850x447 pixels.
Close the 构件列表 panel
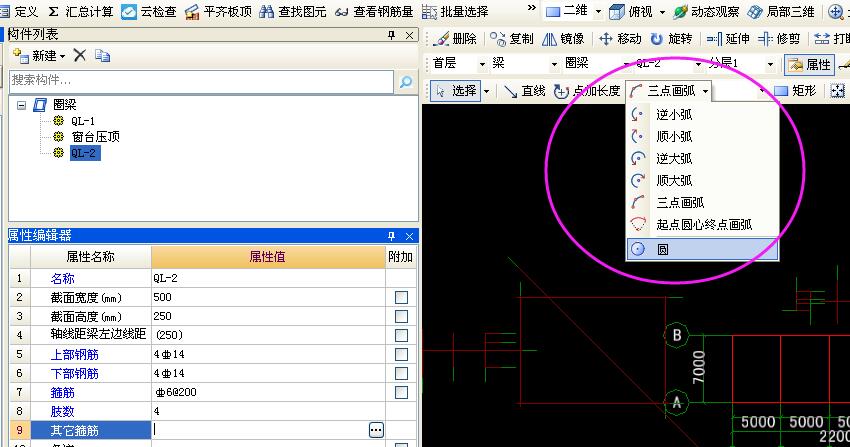click(410, 35)
